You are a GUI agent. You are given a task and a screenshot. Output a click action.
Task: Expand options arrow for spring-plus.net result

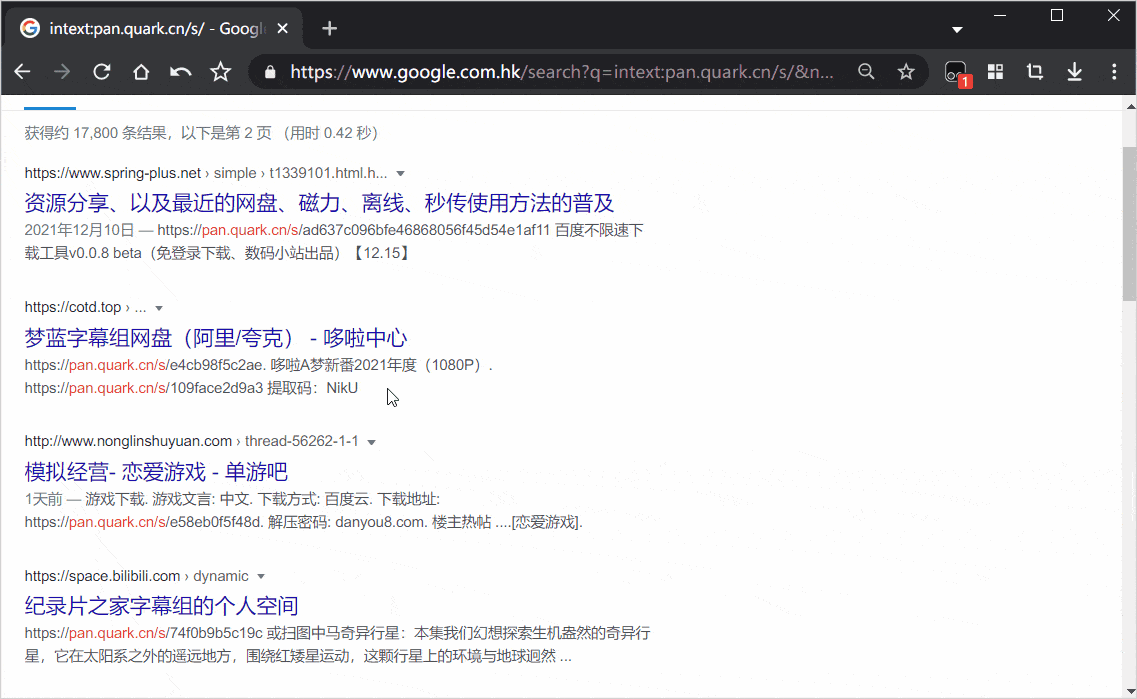pos(400,173)
